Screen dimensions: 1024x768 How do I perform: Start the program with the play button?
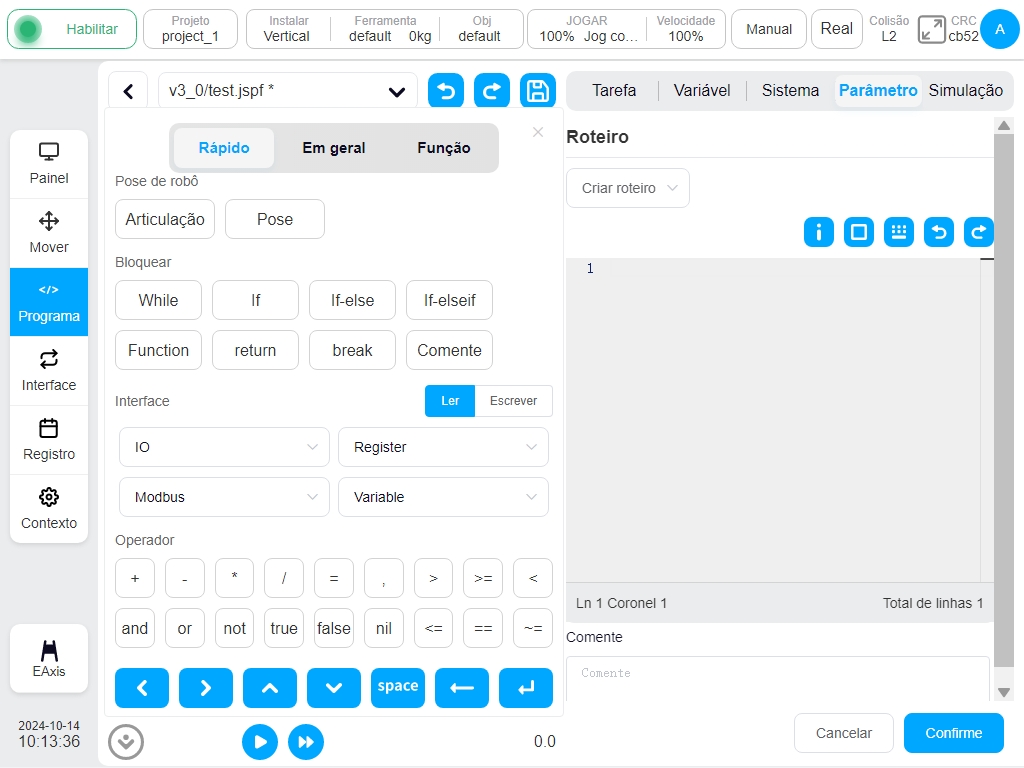coord(260,742)
